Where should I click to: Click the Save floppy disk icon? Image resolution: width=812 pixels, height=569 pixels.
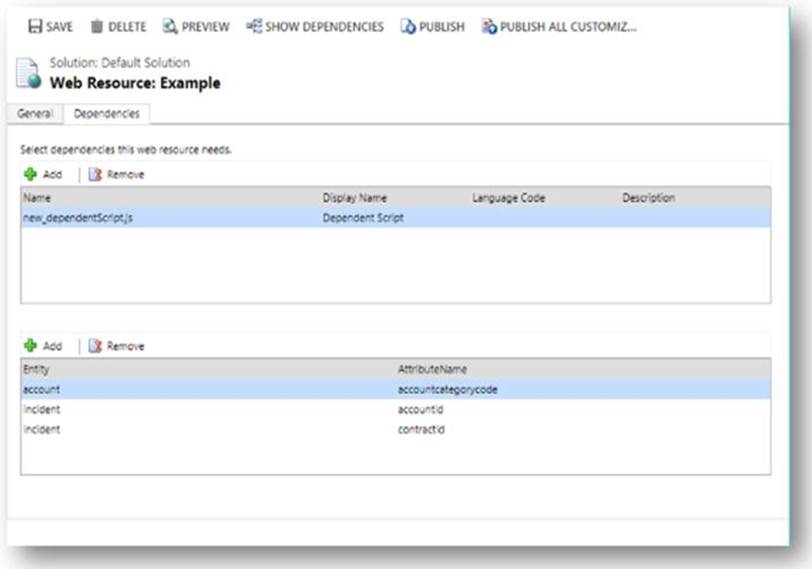(x=34, y=27)
